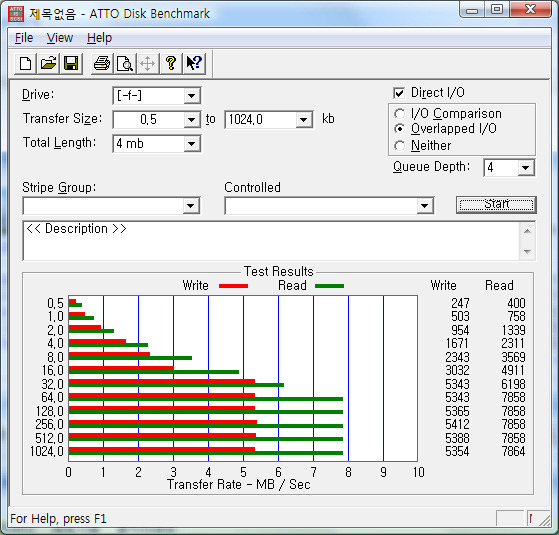This screenshot has width=559, height=535.
Task: Open the Total Length 4 mb dropdown
Action: [x=157, y=144]
